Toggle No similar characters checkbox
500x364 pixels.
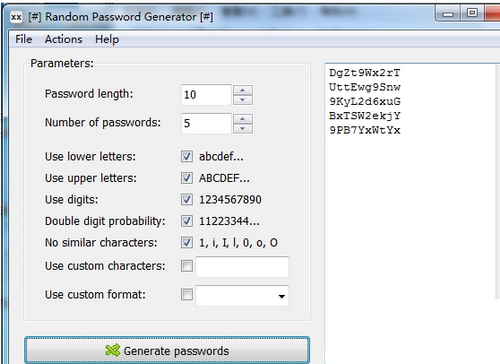187,242
